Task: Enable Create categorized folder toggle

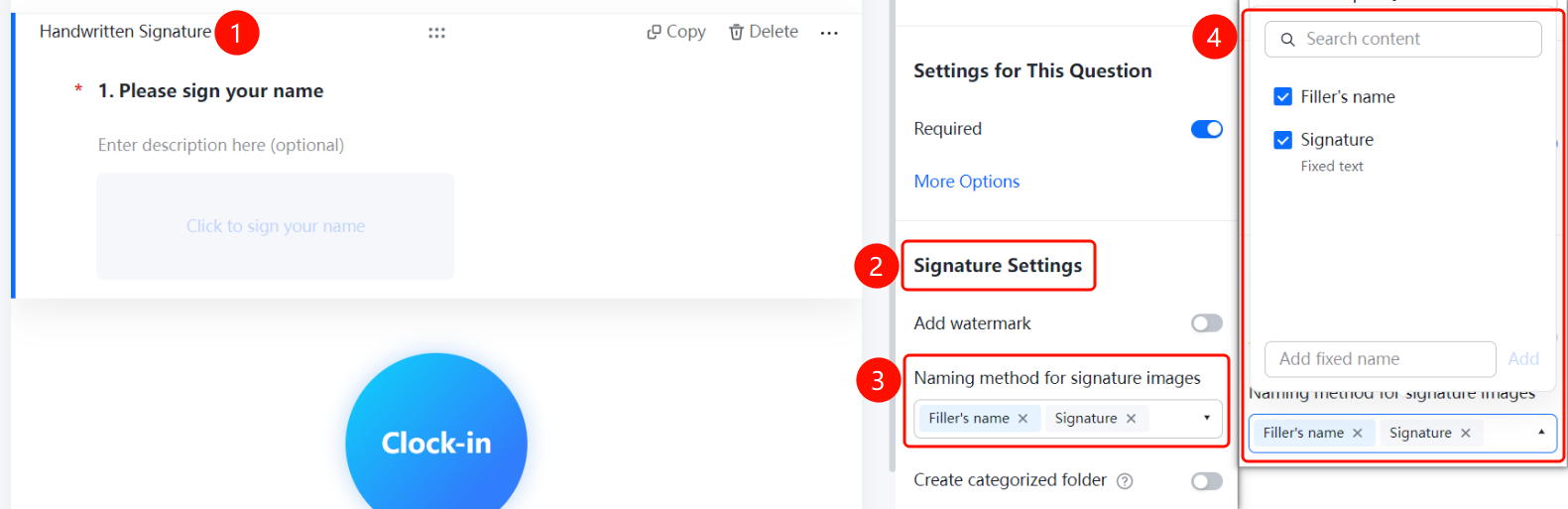Action: click(x=1207, y=481)
